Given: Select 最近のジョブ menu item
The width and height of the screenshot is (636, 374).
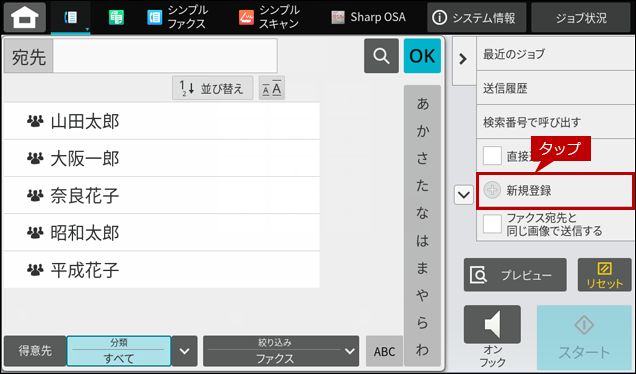Looking at the screenshot, I should tap(555, 54).
